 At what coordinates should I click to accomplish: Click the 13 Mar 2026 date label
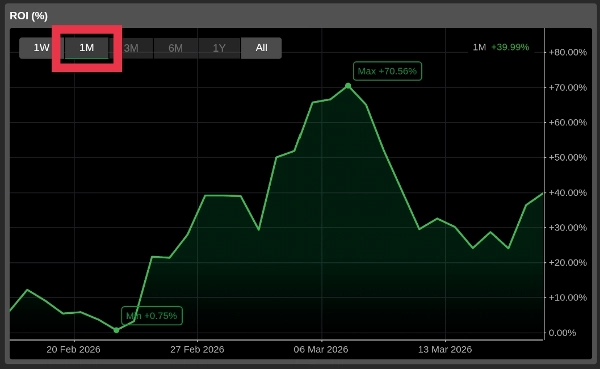pyautogui.click(x=445, y=349)
